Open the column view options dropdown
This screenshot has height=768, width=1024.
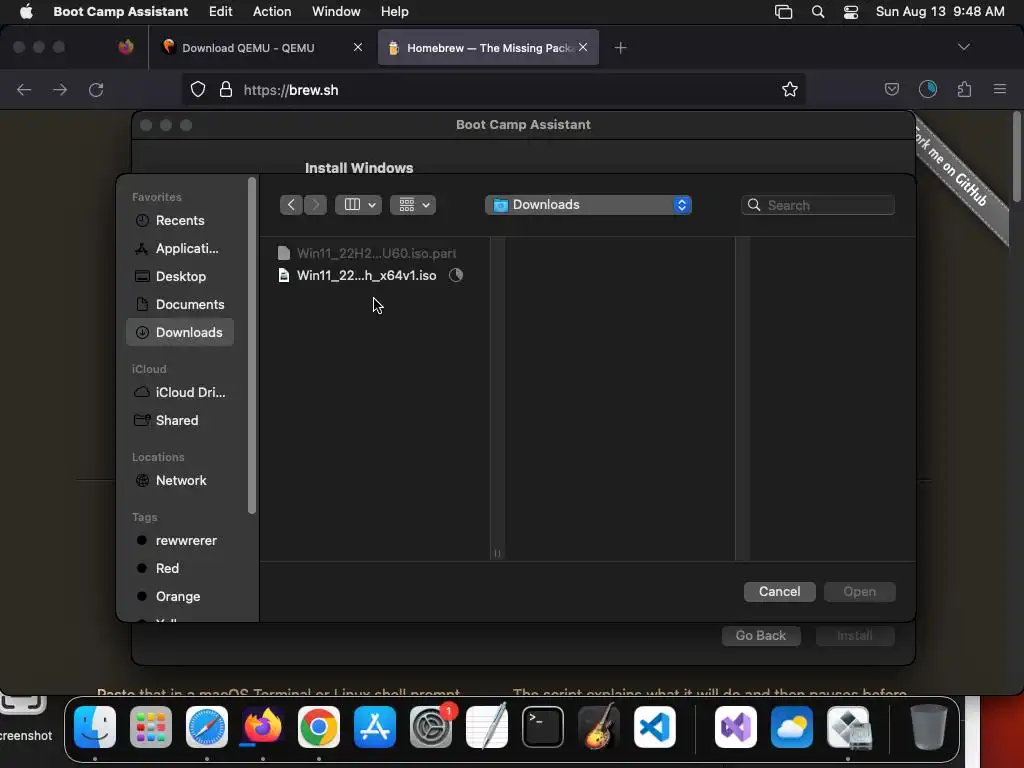[359, 205]
